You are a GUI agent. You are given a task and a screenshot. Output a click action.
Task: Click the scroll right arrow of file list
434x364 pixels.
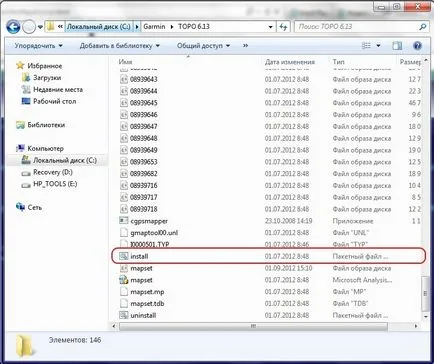[416, 326]
